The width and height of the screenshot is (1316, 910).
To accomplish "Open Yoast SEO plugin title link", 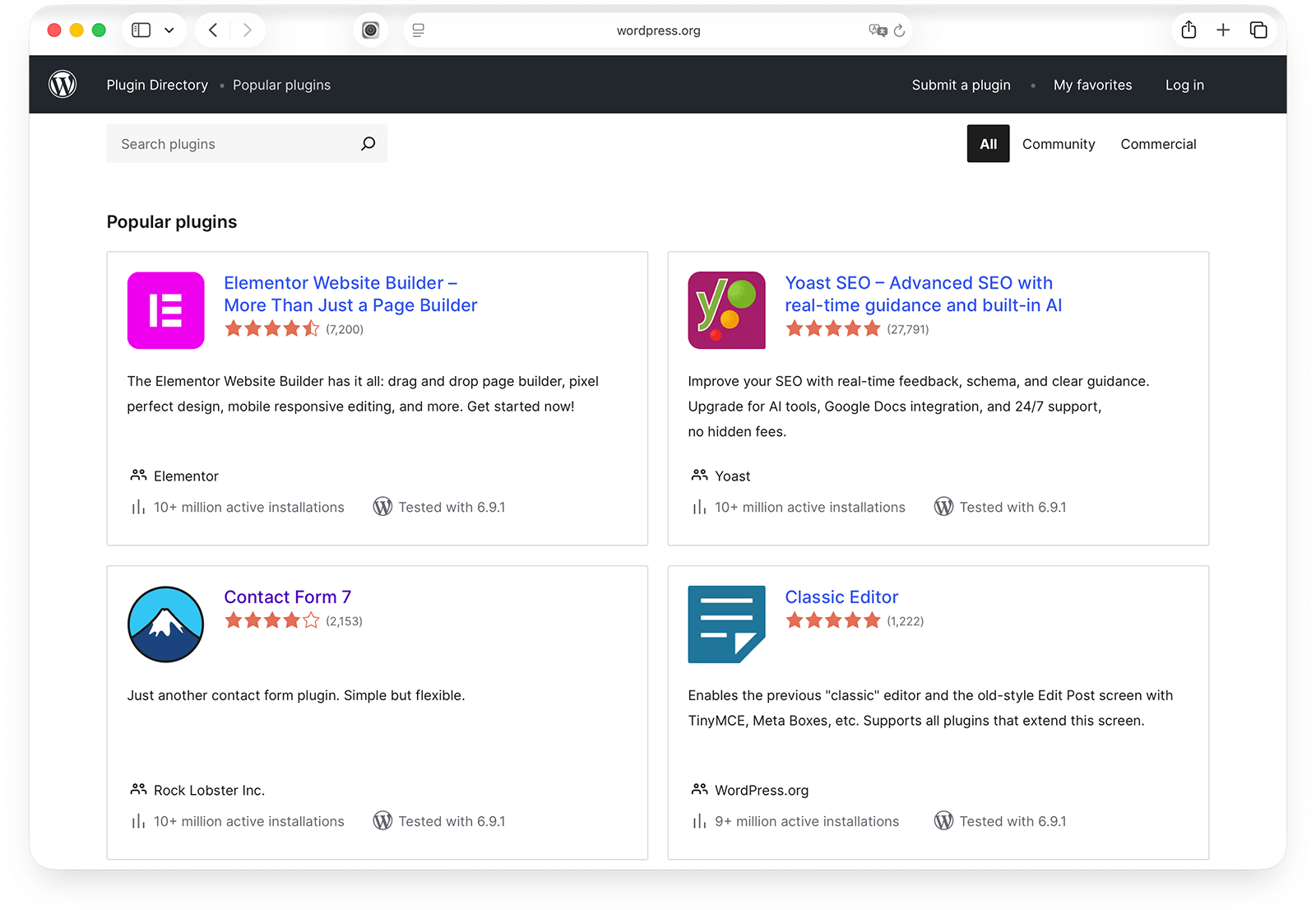I will (923, 294).
